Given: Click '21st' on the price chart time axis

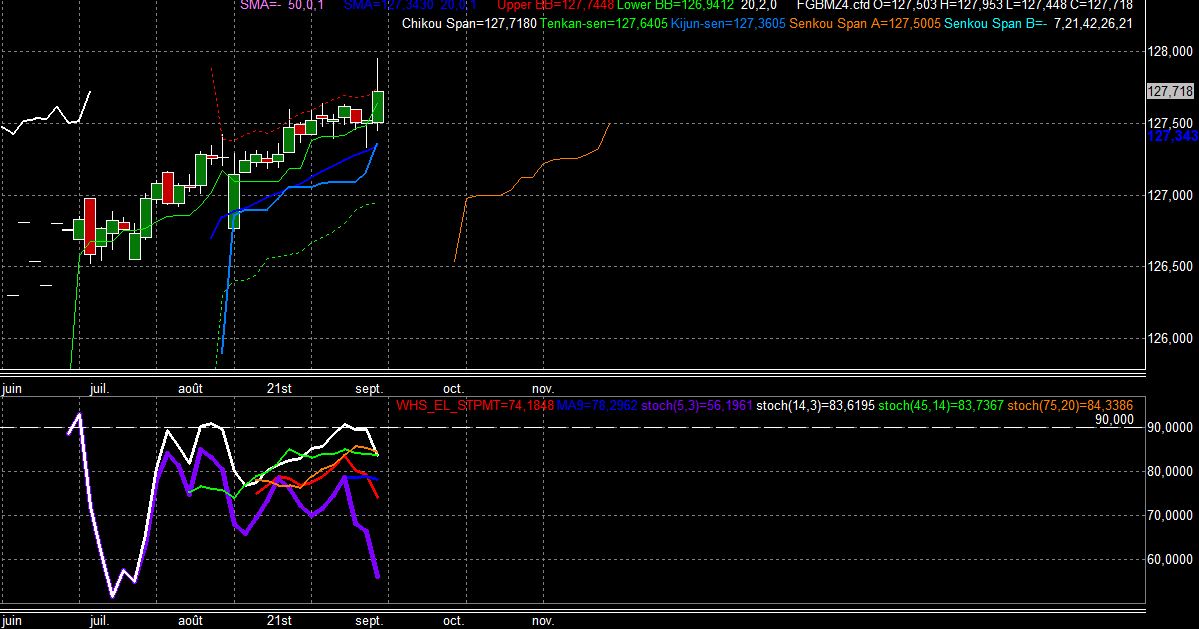Looking at the screenshot, I should coord(279,389).
